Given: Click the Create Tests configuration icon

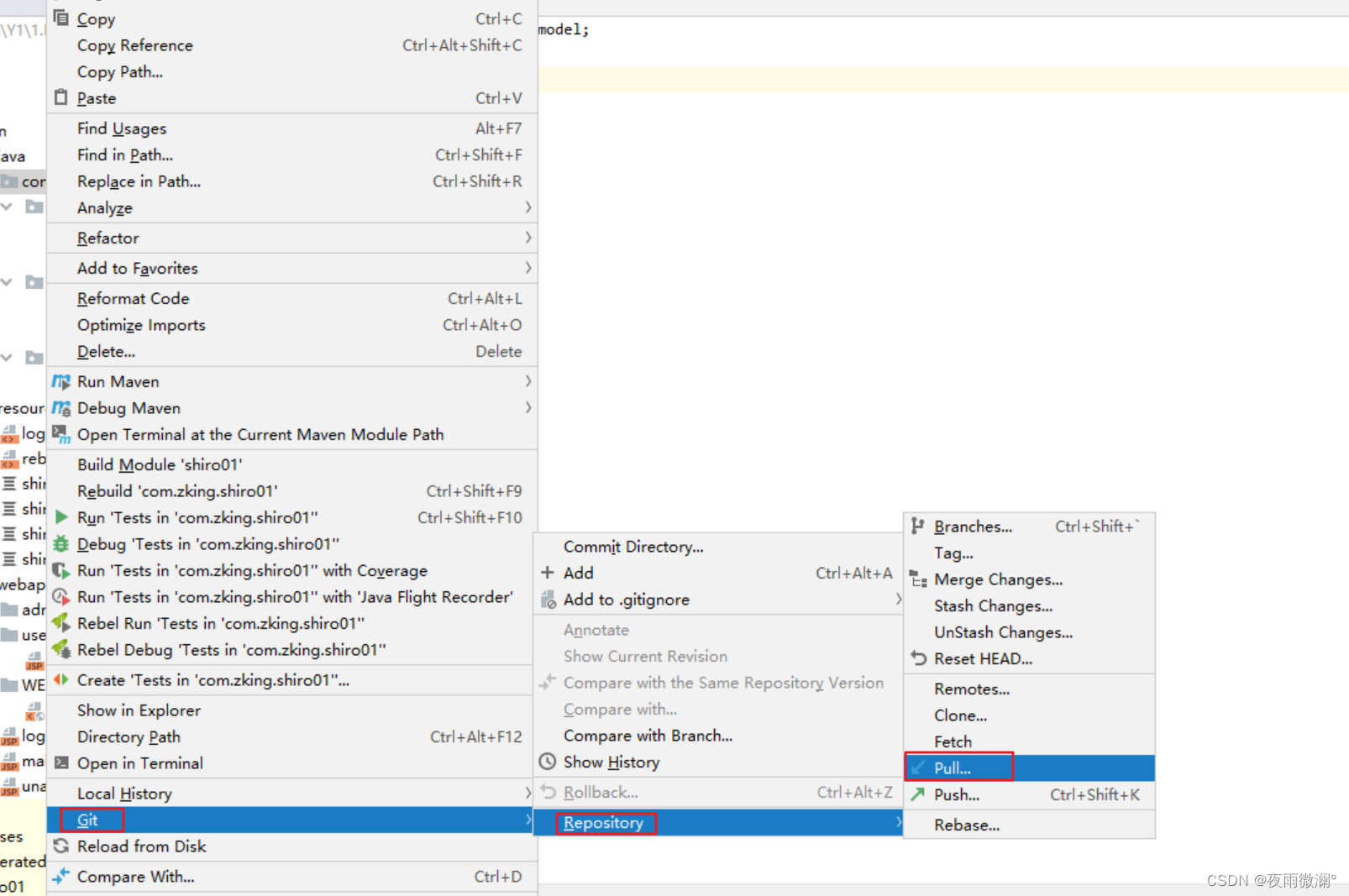Looking at the screenshot, I should tap(60, 680).
